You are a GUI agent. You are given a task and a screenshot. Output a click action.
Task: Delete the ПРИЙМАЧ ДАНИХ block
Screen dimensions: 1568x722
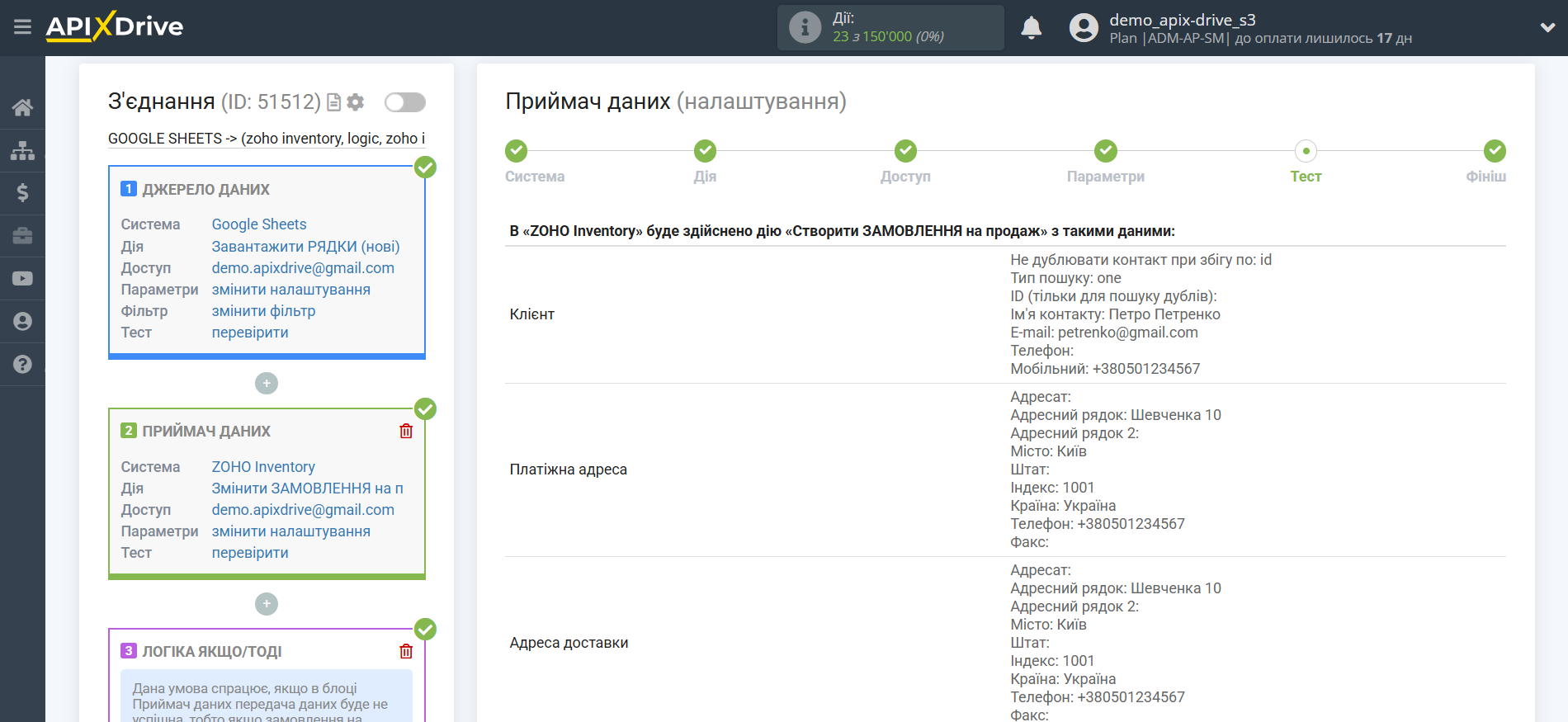coord(406,431)
